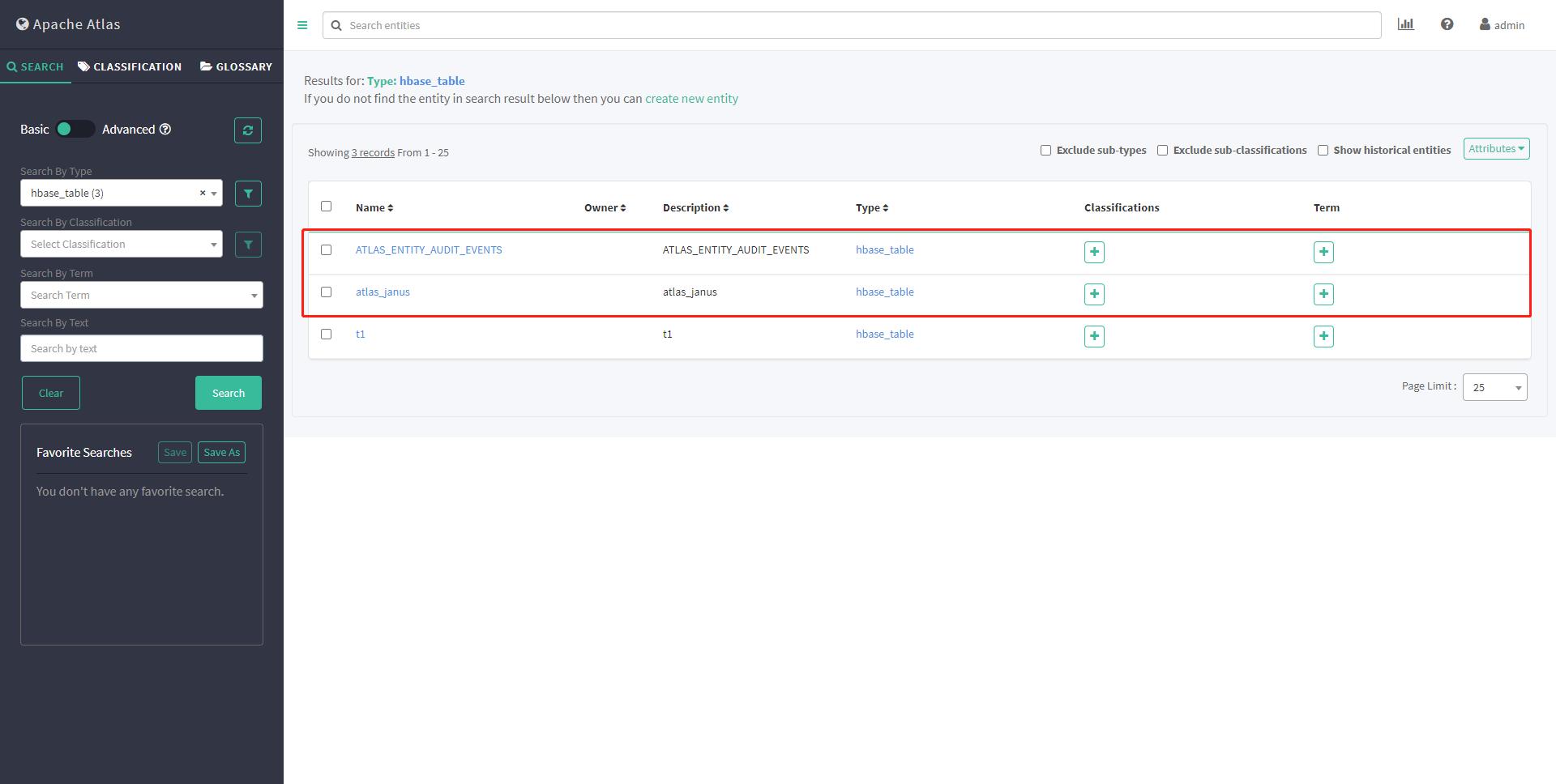Image resolution: width=1556 pixels, height=784 pixels.
Task: Add classification to ATLAS_ENTITY_AUDIT_EVENTS
Action: (x=1094, y=252)
